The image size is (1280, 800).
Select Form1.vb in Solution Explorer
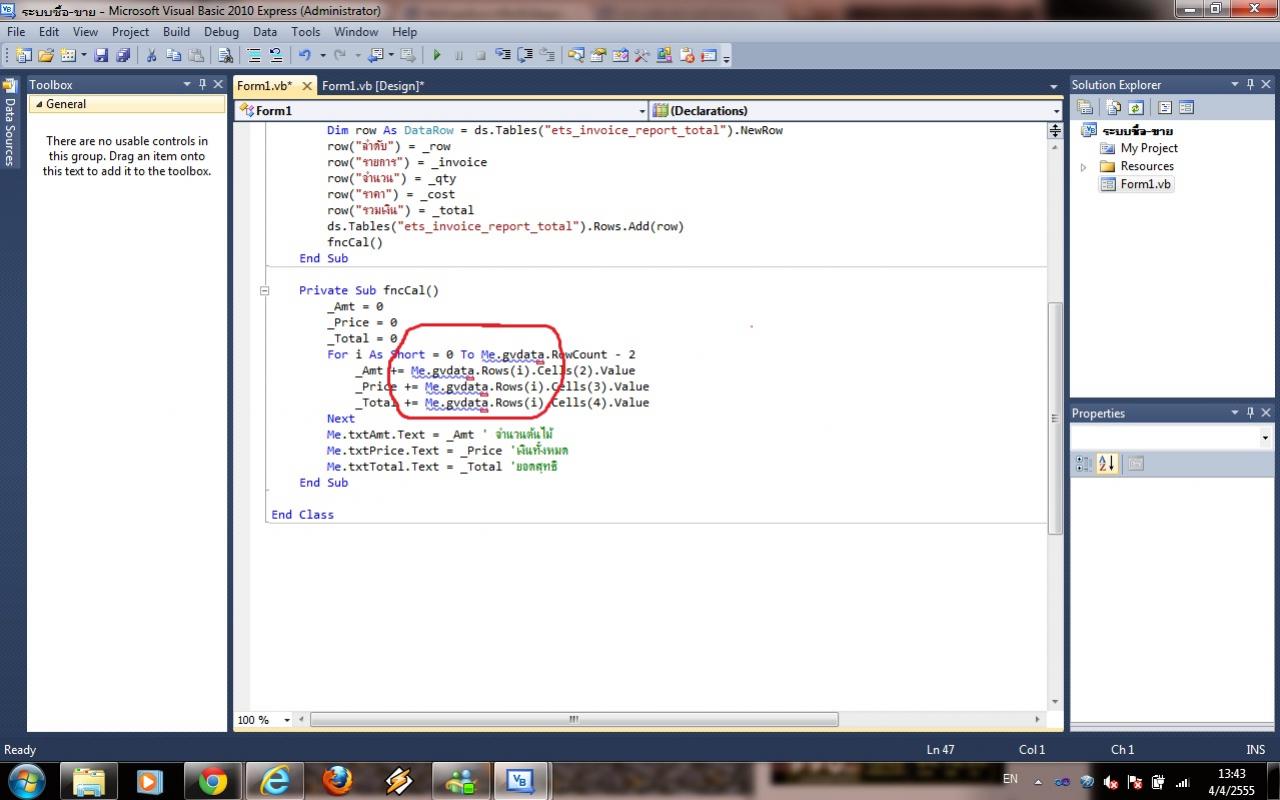pyautogui.click(x=1145, y=184)
